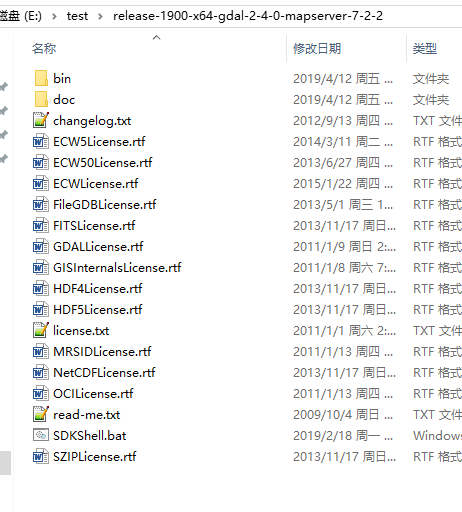Viewport: 462px width, 512px height.
Task: Select the NetCDFLicense.rtf file name
Action: click(104, 373)
